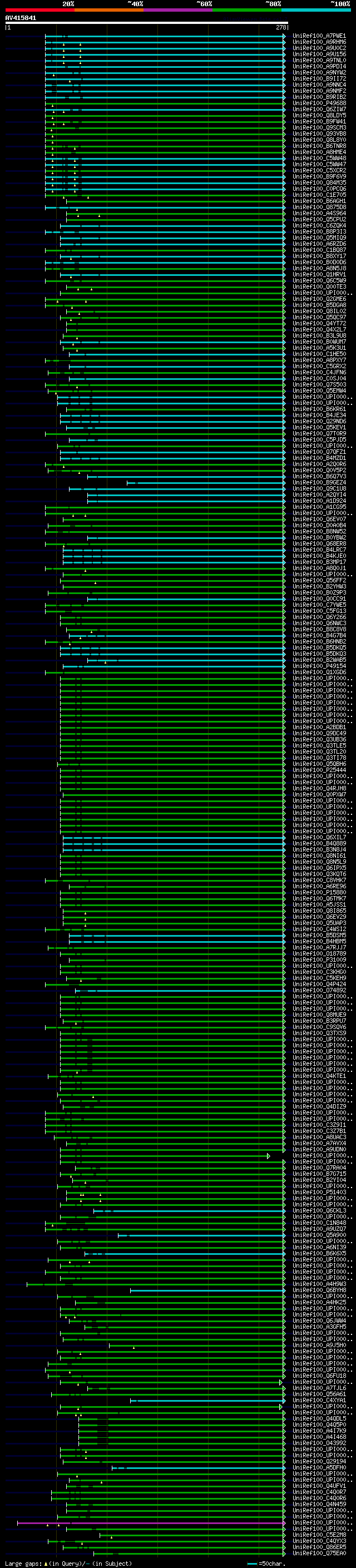Select the UniRef100_B6KR61 label
356x1568 pixels.
(319, 409)
